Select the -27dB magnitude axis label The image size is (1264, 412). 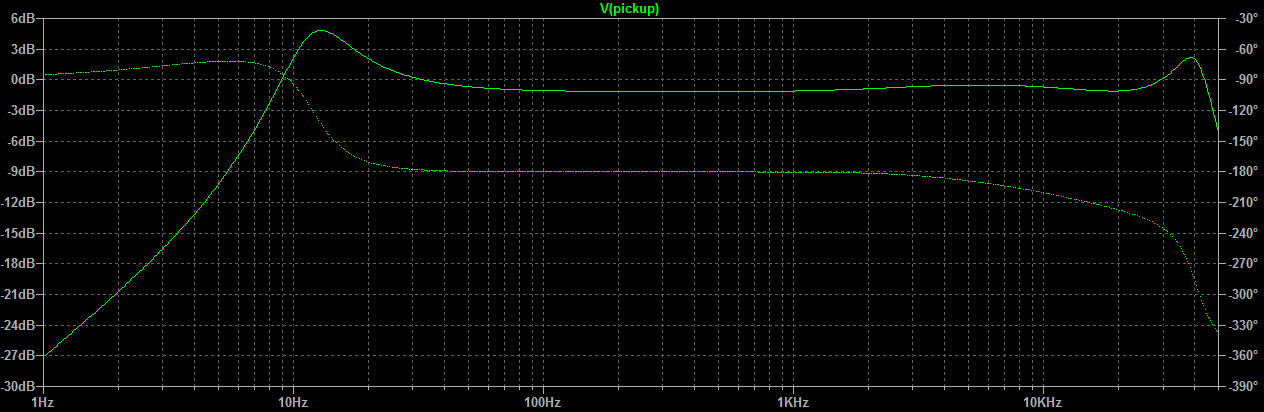click(19, 356)
